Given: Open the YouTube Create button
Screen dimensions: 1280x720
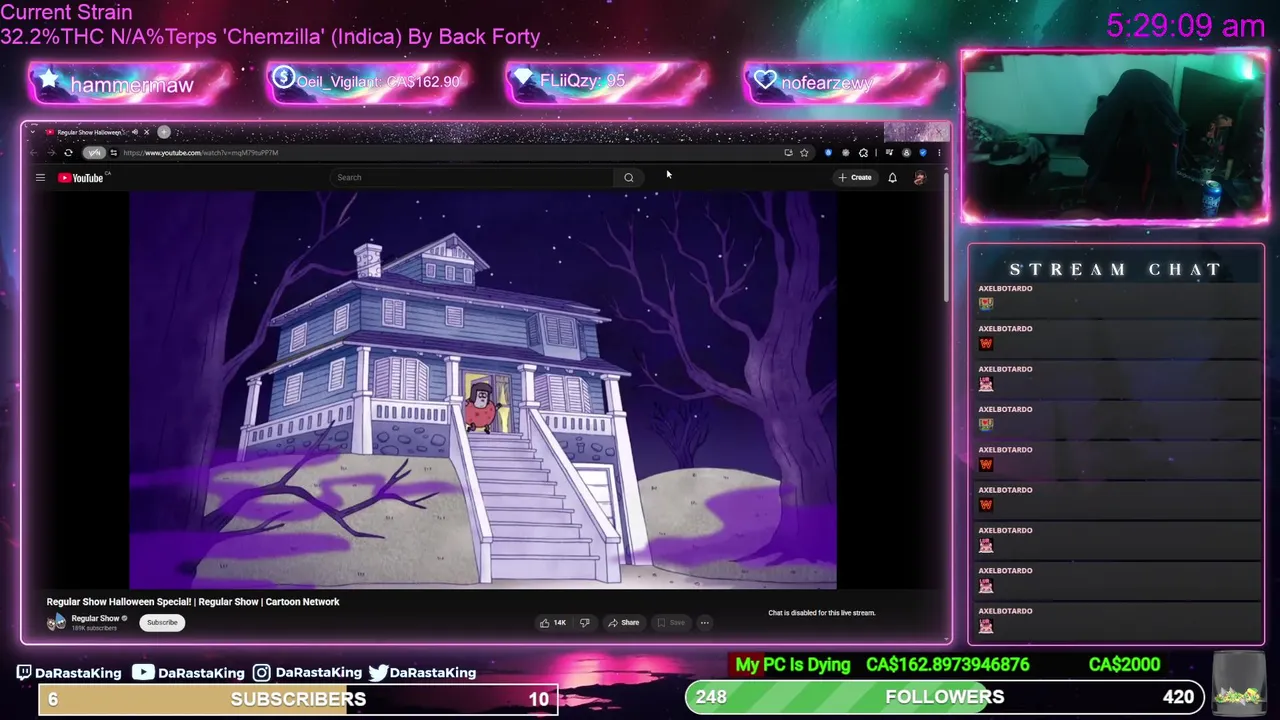Looking at the screenshot, I should click(x=856, y=177).
